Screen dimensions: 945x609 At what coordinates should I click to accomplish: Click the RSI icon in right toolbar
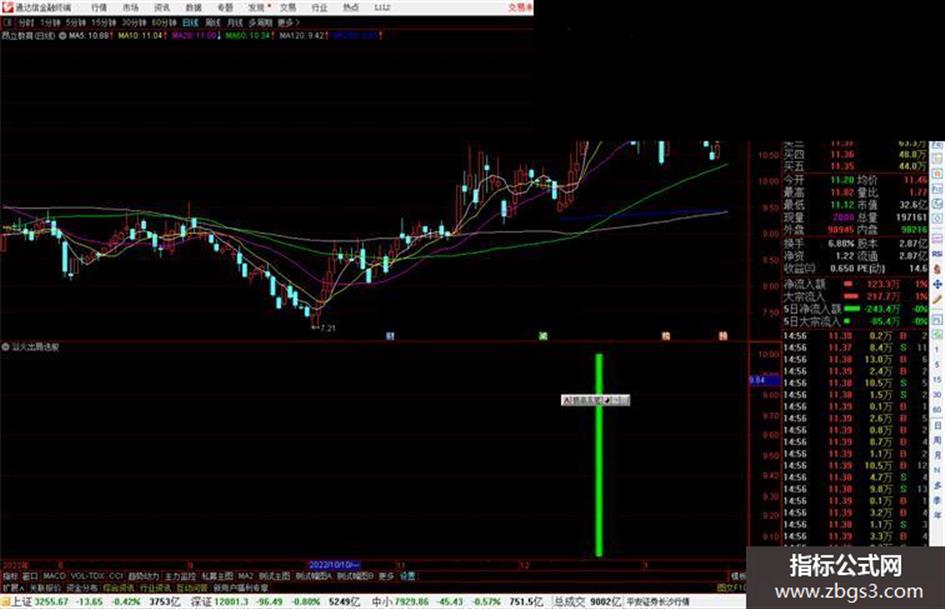click(x=937, y=254)
